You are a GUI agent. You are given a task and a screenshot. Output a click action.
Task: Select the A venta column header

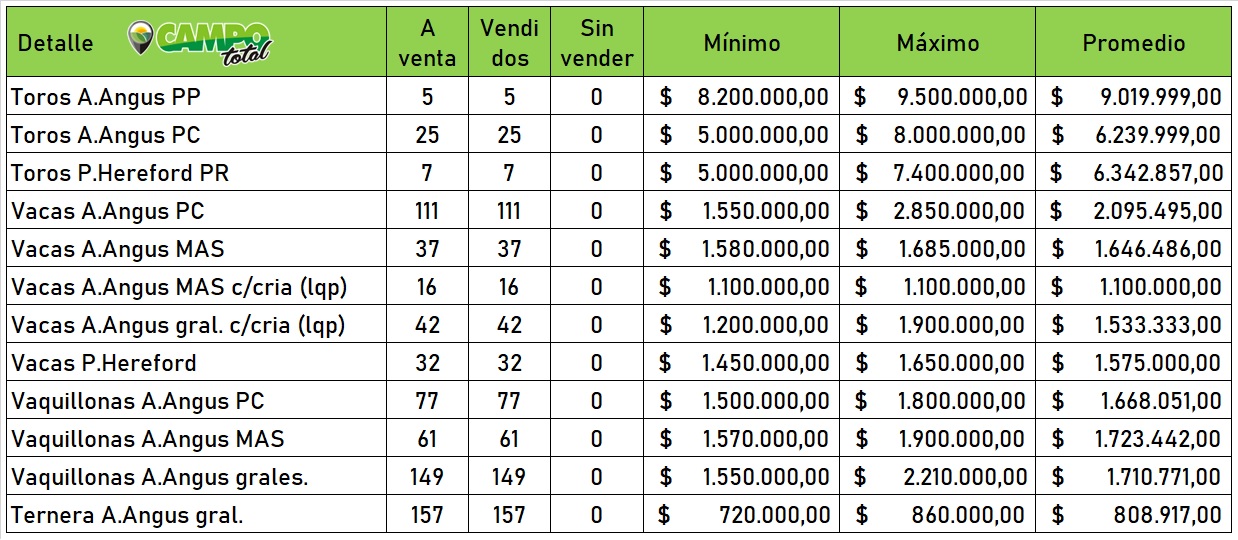coord(427,42)
